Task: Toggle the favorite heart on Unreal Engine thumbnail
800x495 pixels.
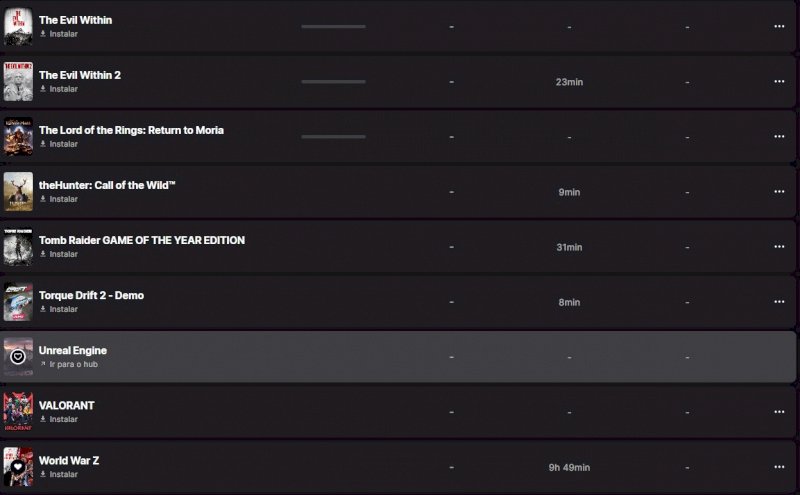Action: pos(18,357)
